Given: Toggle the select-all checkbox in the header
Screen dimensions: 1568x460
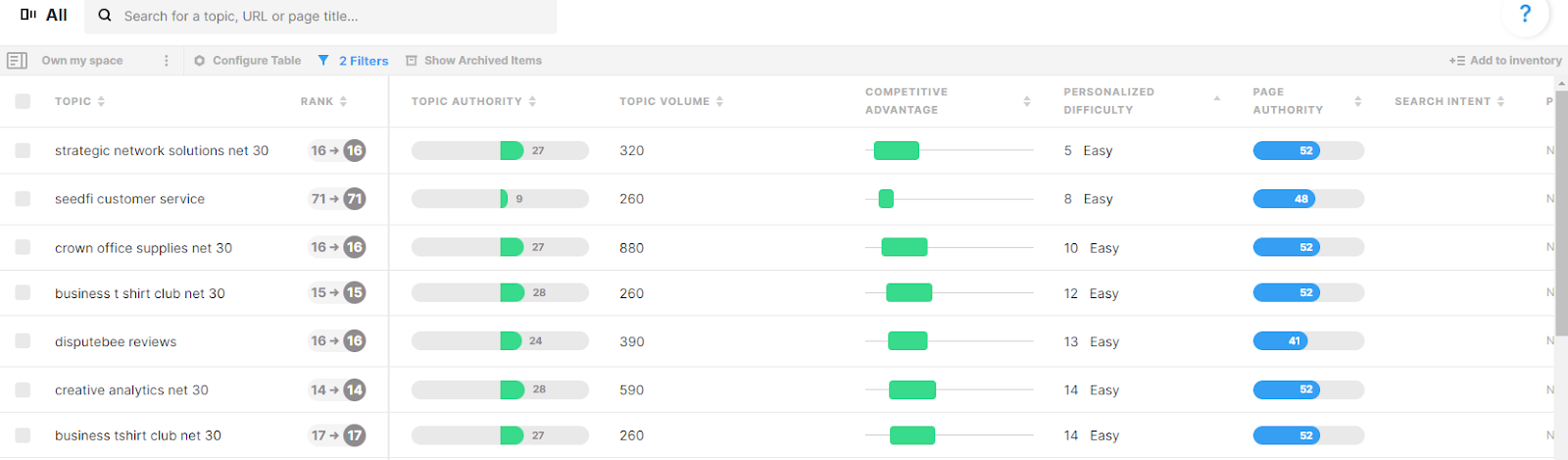Looking at the screenshot, I should coord(23,101).
